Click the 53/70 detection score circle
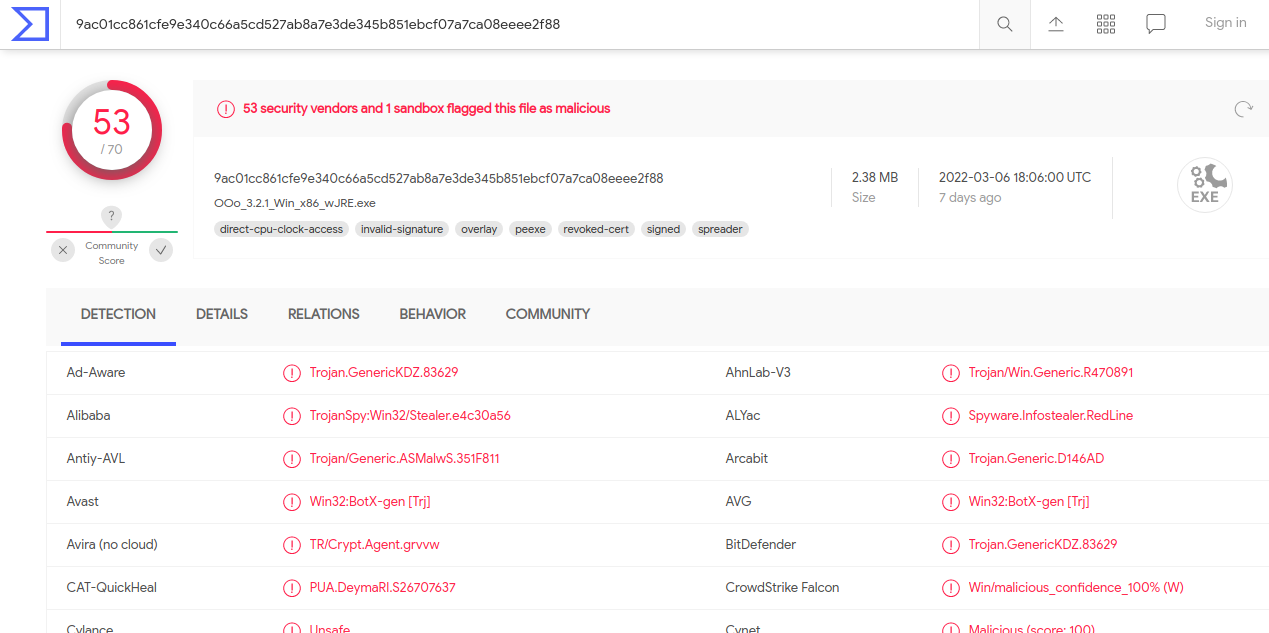 tap(111, 130)
